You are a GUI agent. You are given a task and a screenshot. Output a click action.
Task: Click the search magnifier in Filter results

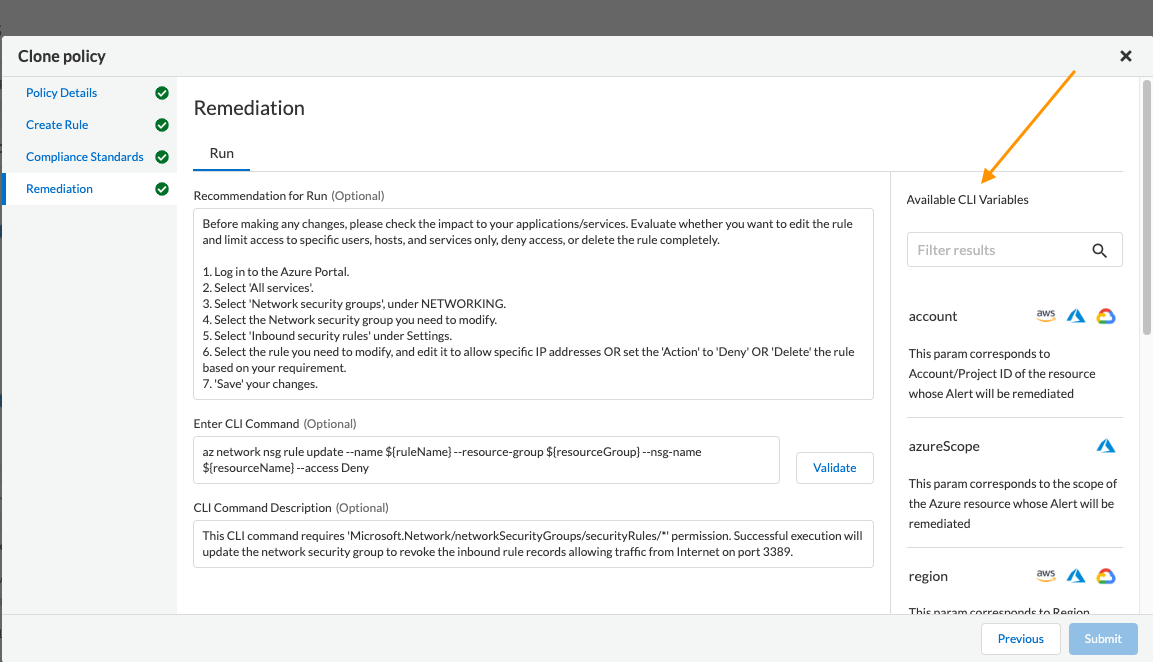(x=1100, y=250)
